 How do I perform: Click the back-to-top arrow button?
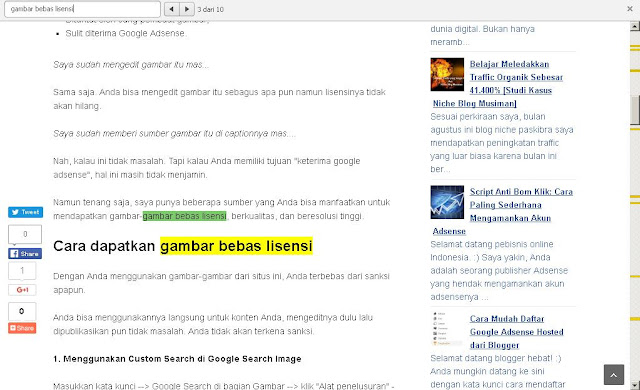click(614, 374)
